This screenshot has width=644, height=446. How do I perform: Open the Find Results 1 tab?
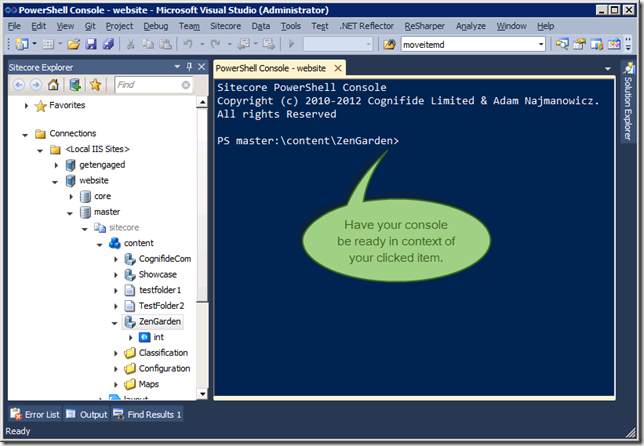pos(148,414)
